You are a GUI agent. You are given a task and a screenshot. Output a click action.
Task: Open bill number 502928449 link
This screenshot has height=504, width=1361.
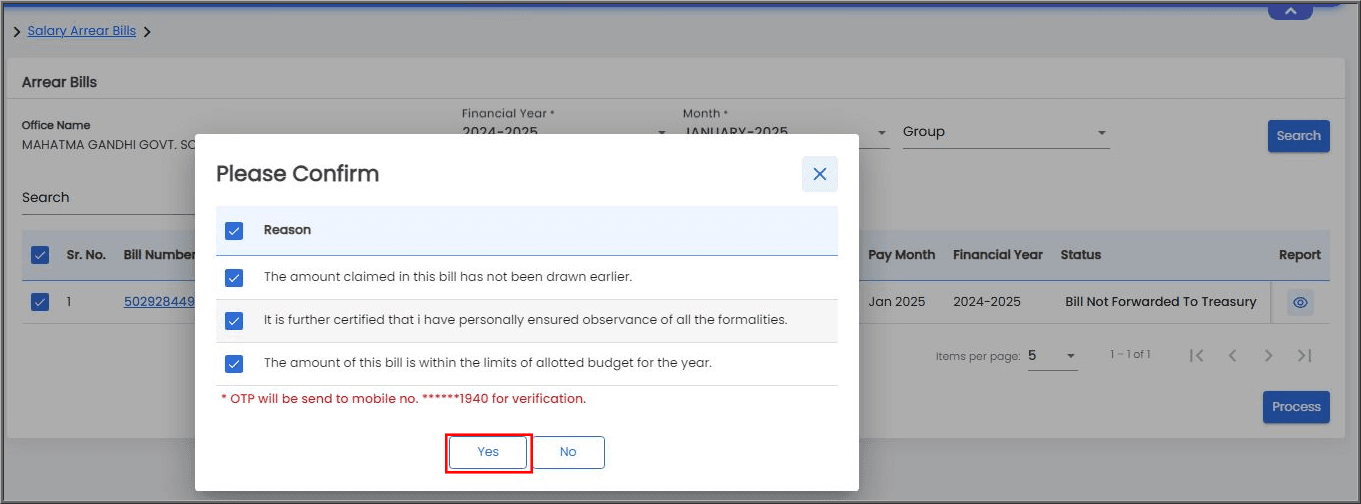[159, 301]
